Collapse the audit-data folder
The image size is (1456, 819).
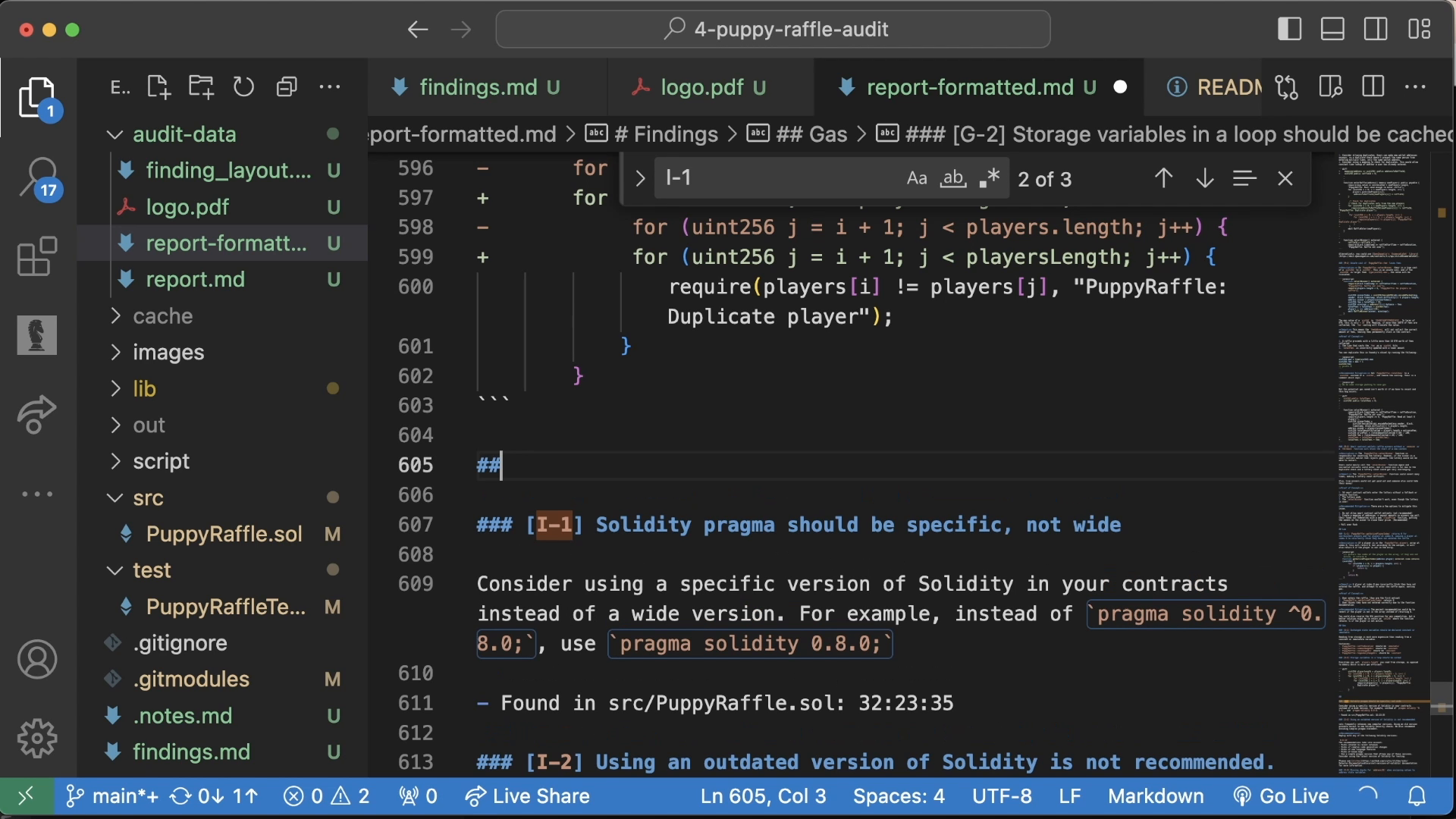coord(184,134)
